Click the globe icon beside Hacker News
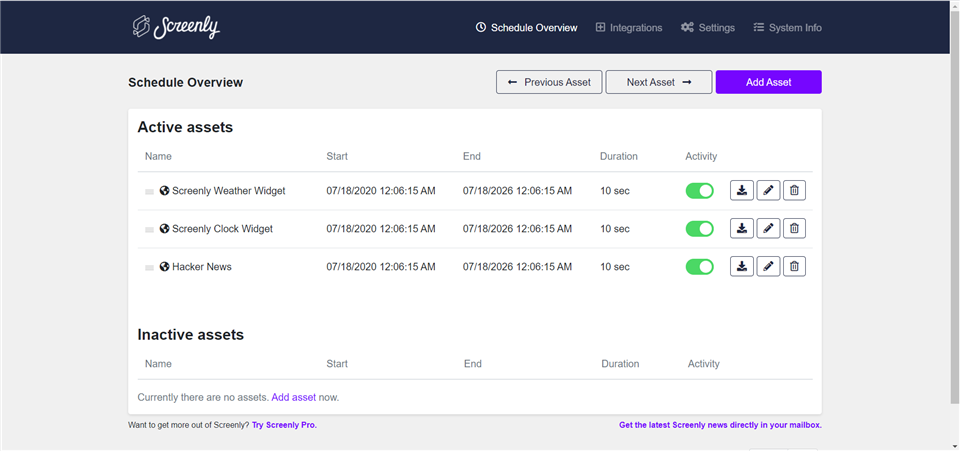This screenshot has width=960, height=451. (x=164, y=266)
